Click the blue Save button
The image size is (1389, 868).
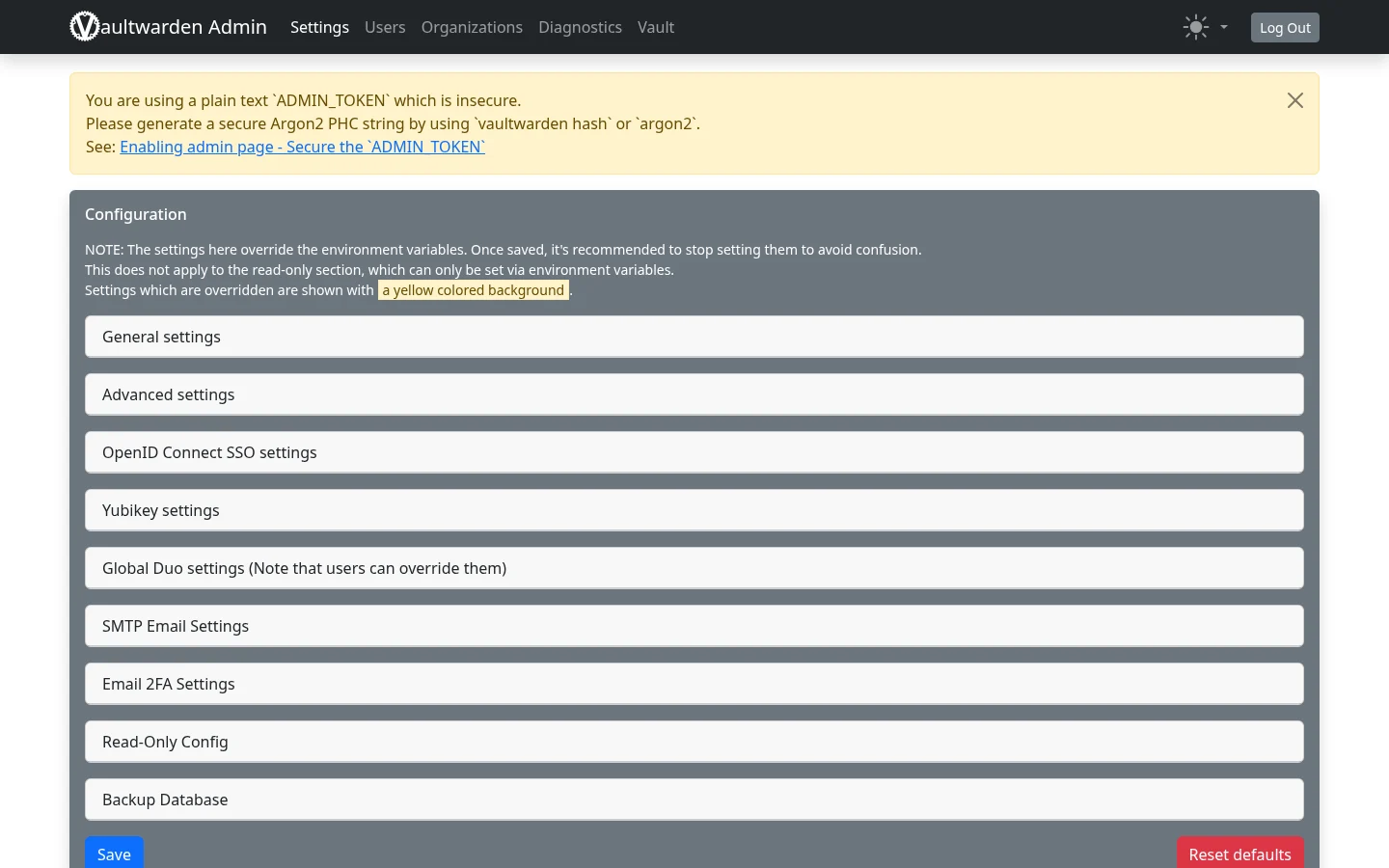point(114,853)
